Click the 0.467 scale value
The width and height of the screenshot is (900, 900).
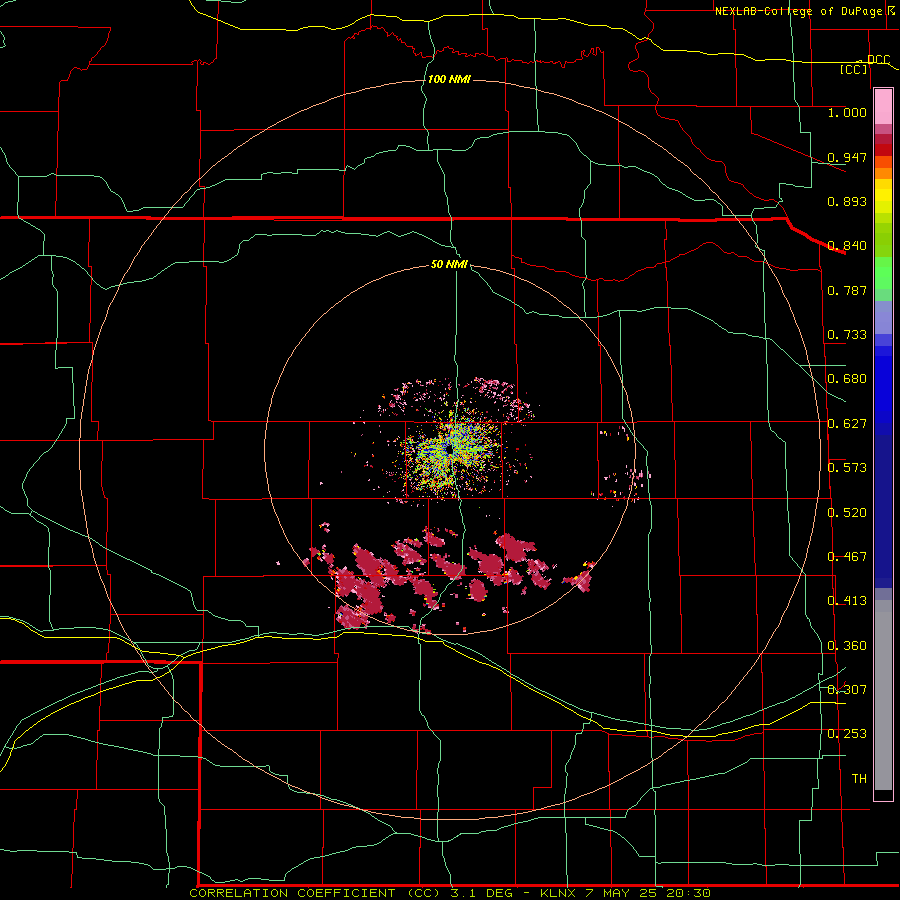point(847,557)
